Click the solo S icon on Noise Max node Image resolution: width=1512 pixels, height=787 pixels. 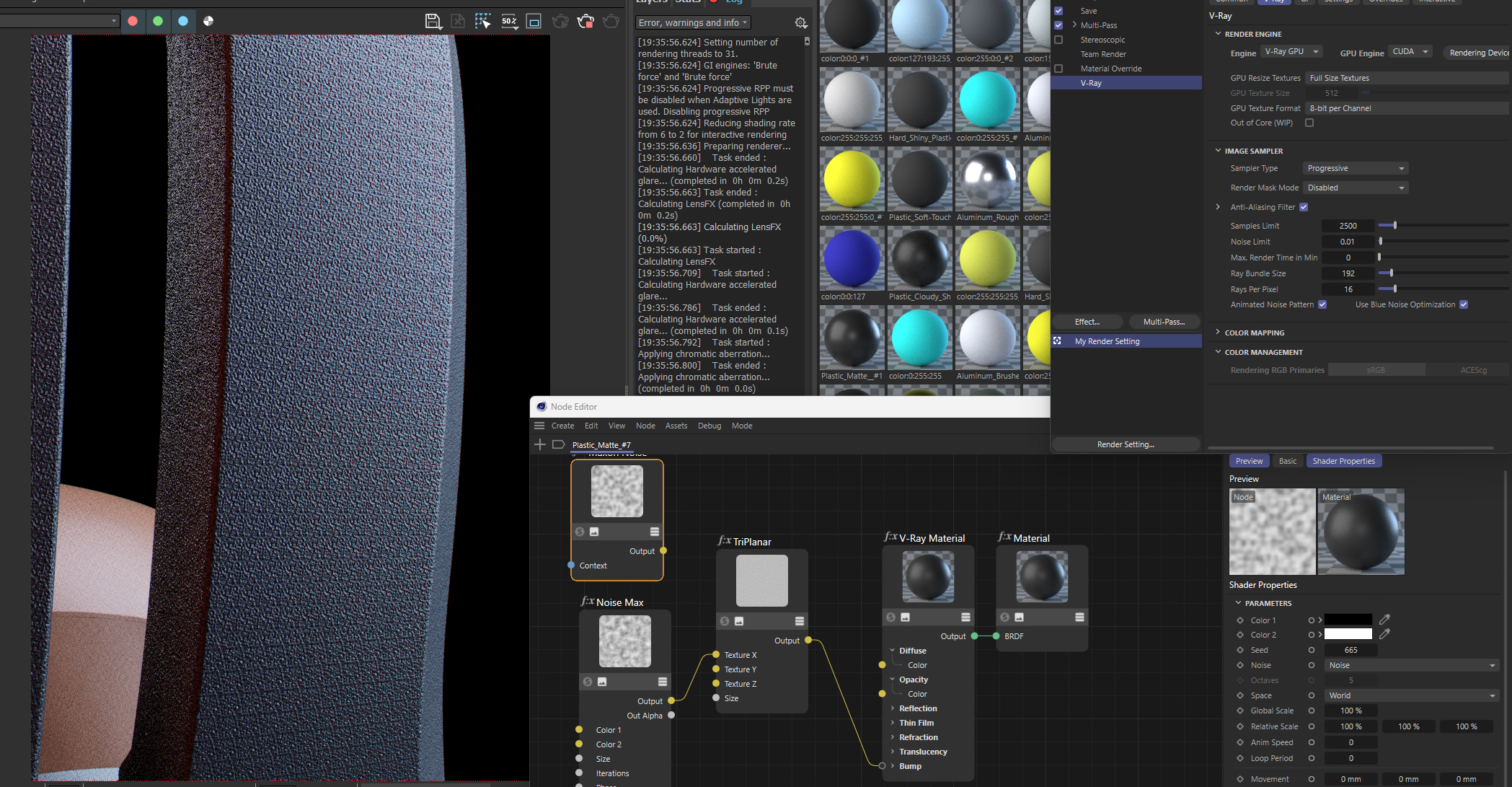[x=588, y=682]
